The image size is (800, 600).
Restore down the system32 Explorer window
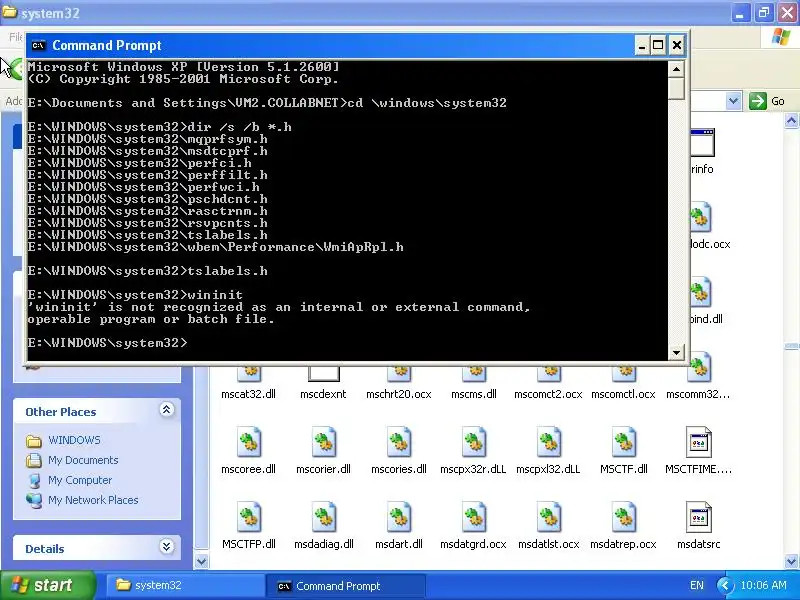click(764, 13)
